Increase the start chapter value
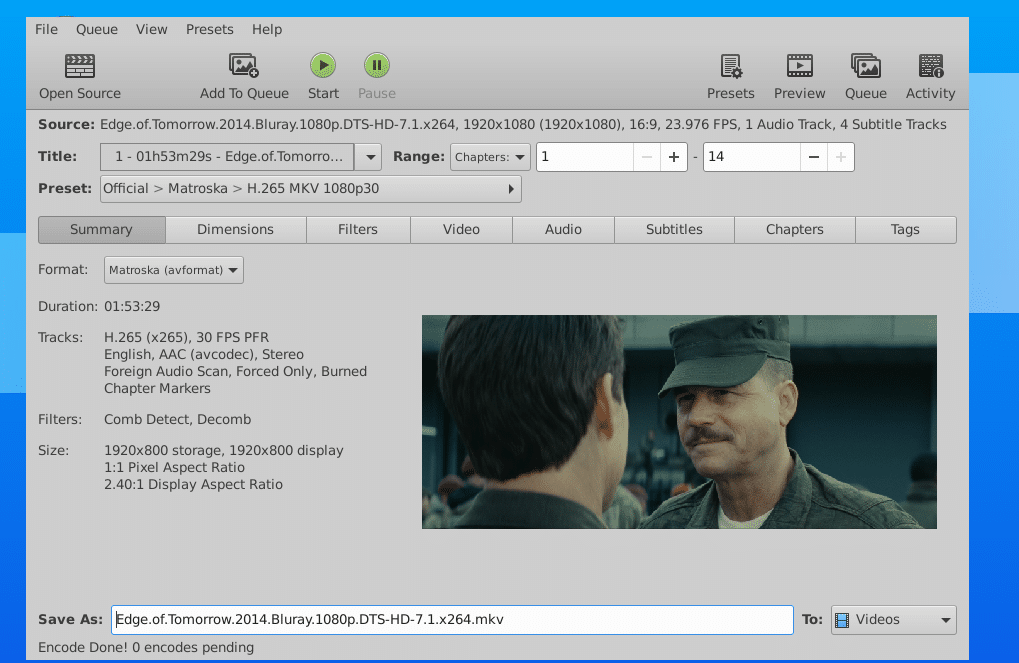Viewport: 1019px width, 663px height. pyautogui.click(x=674, y=157)
